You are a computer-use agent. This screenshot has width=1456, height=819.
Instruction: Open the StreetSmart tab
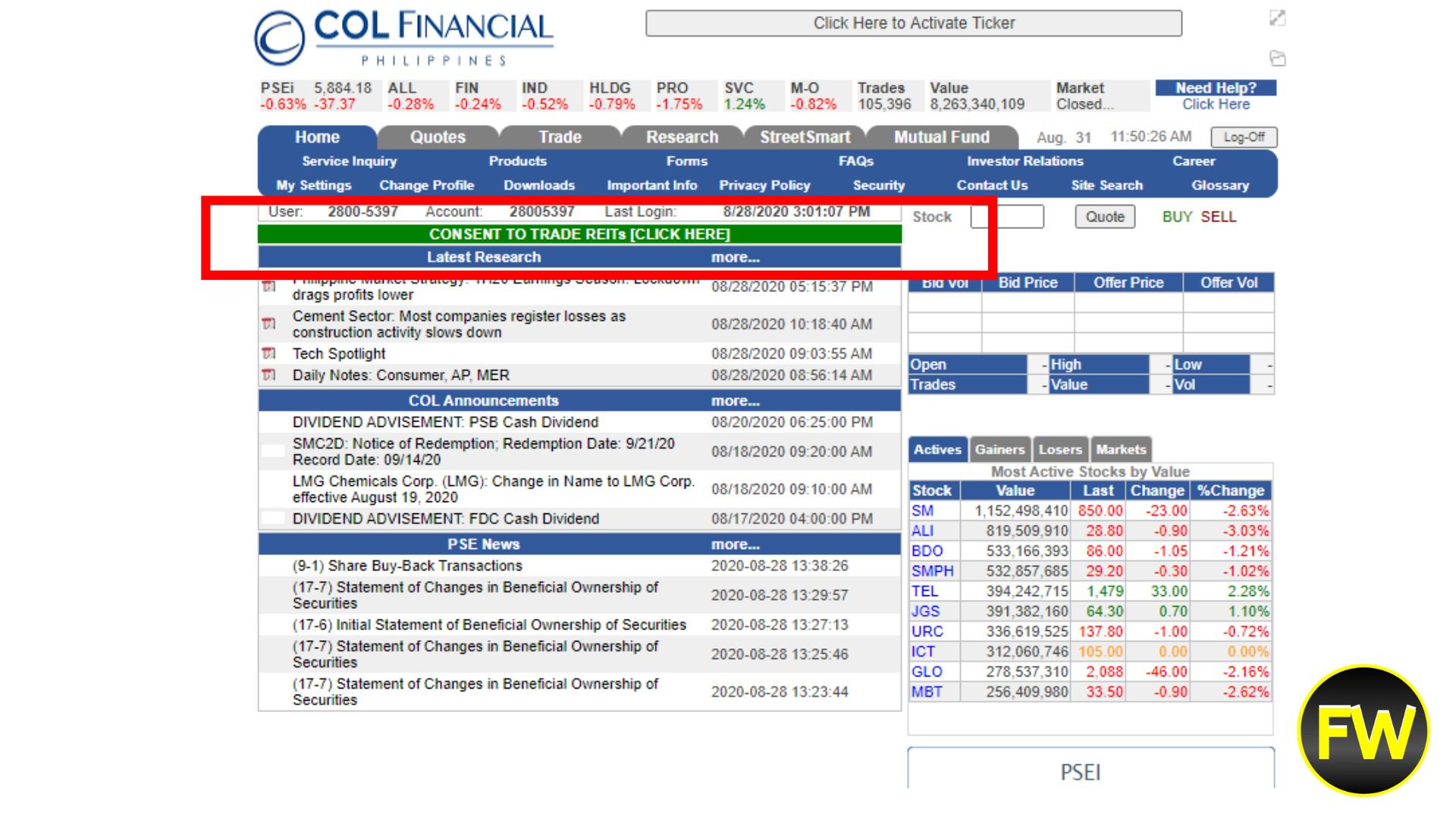tap(805, 137)
